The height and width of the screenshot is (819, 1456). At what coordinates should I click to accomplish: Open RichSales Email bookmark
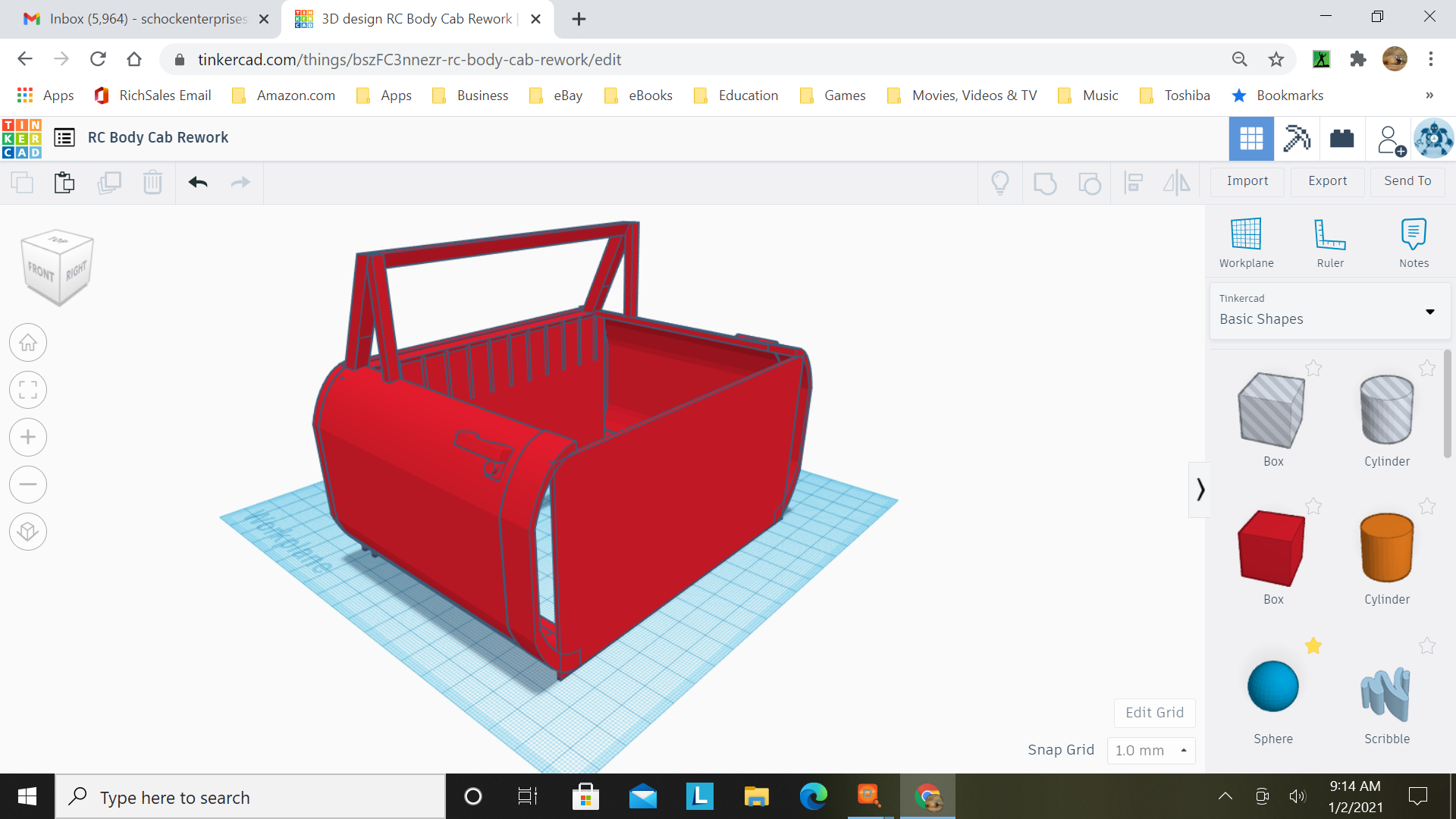(152, 96)
